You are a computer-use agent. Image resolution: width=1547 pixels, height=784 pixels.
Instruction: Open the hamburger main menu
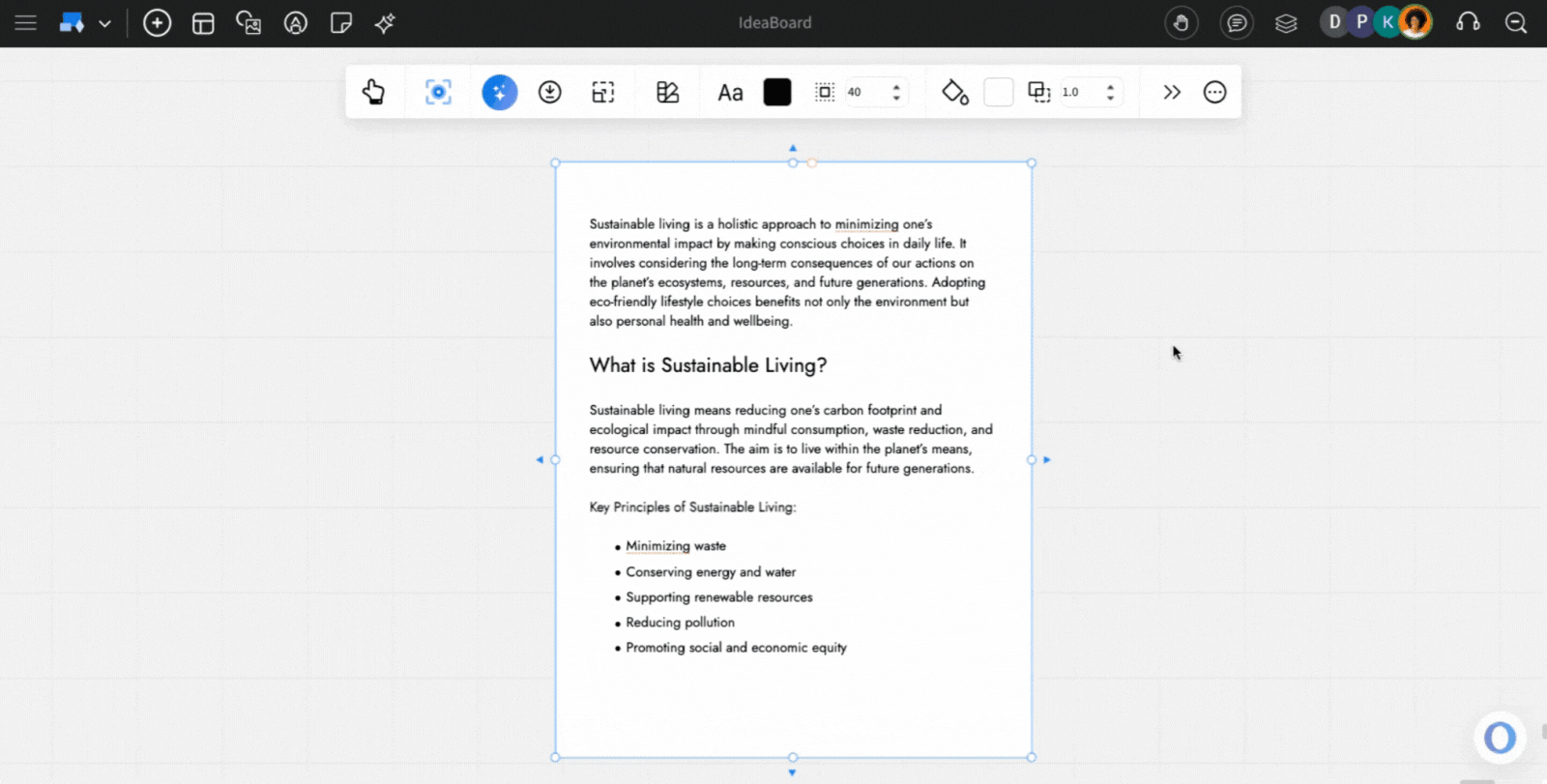tap(25, 22)
